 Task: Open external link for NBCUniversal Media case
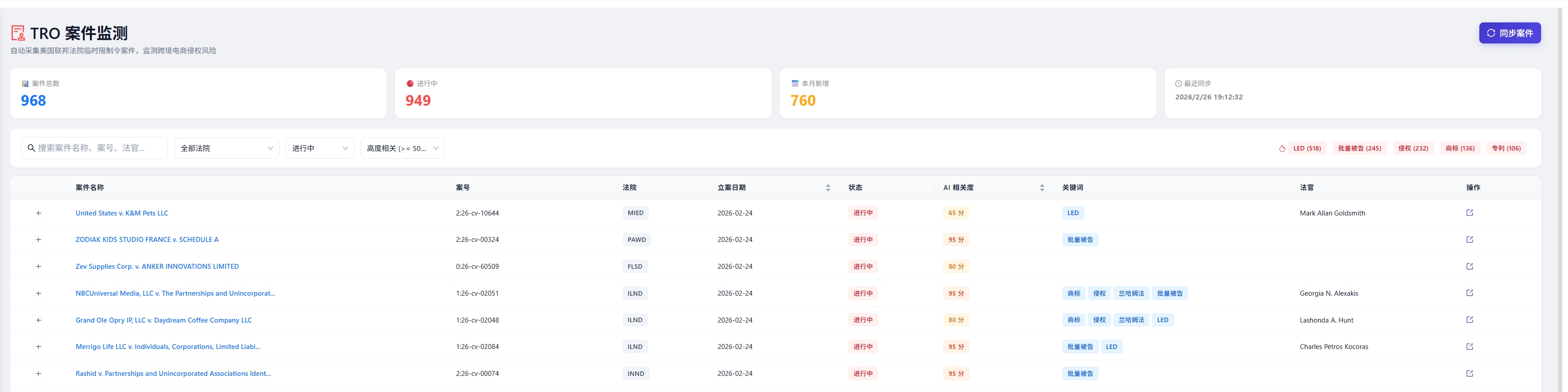coord(1469,293)
